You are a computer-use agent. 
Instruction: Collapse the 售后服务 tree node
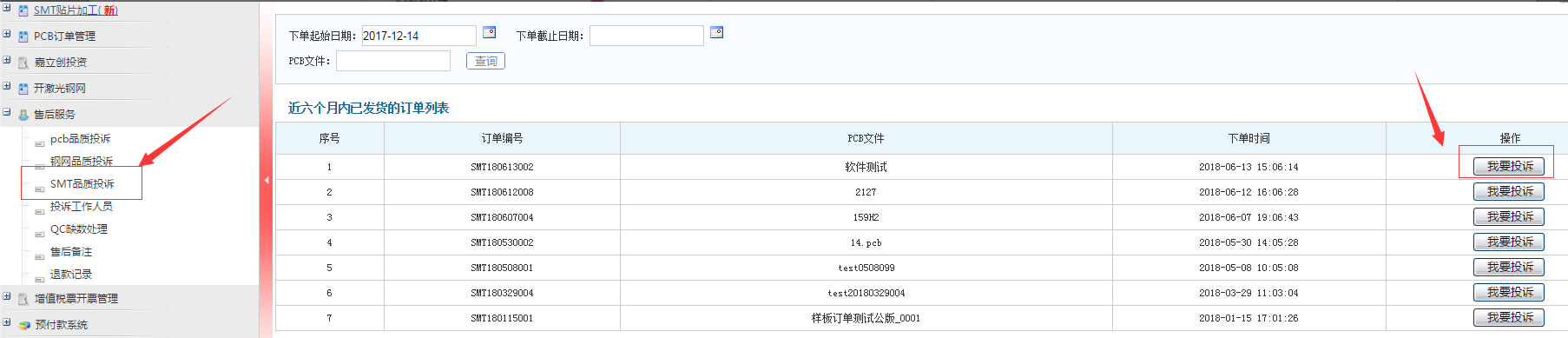pyautogui.click(x=7, y=113)
